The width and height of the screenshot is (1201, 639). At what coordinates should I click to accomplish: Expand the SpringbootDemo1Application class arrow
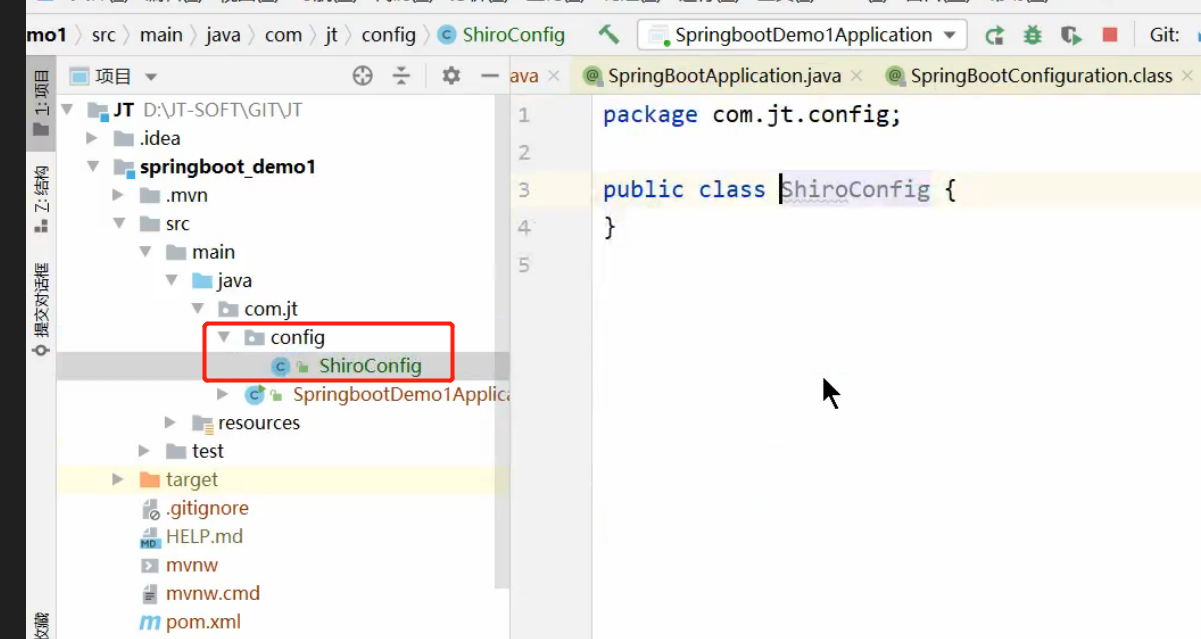click(222, 394)
